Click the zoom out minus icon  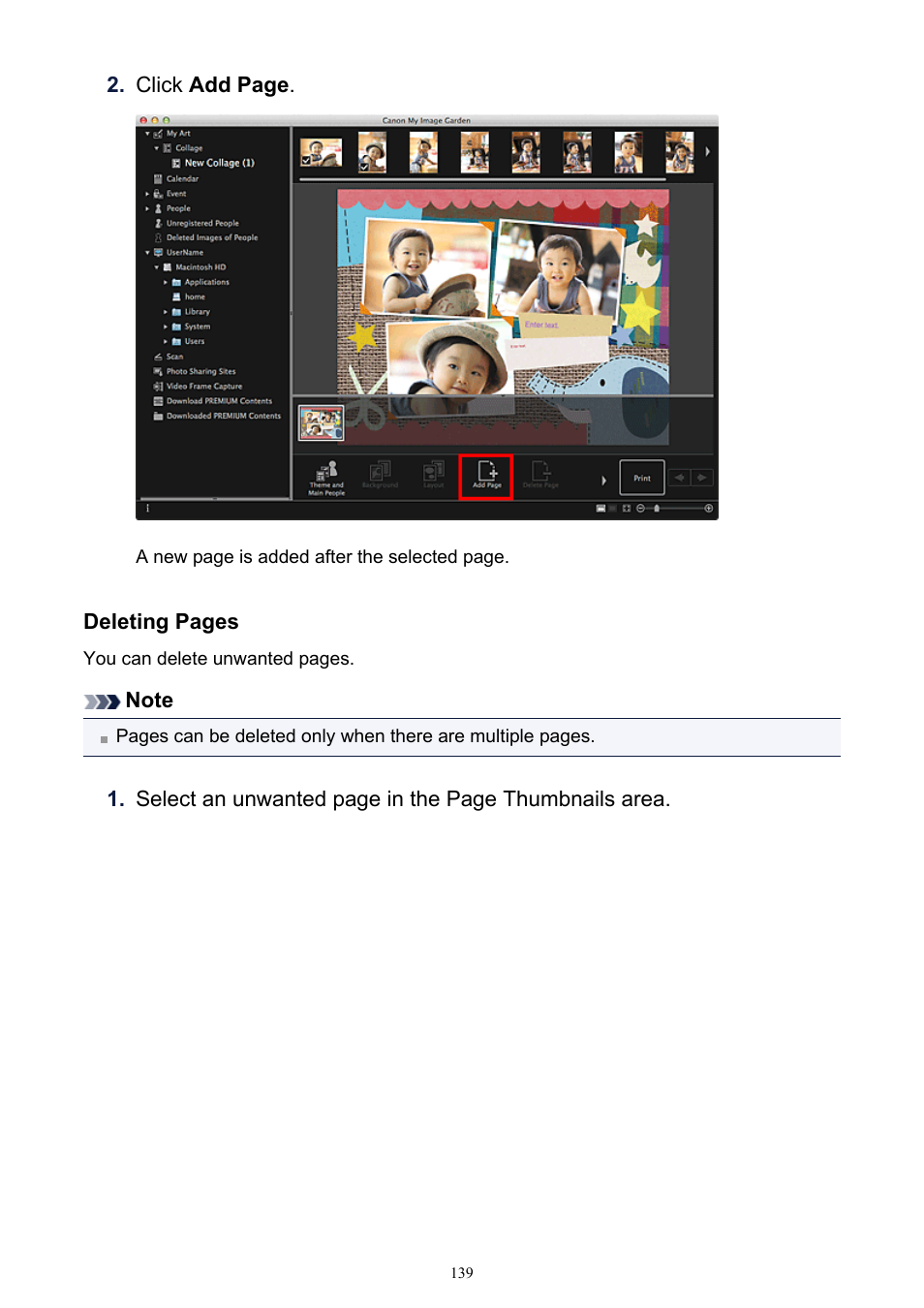coord(640,508)
